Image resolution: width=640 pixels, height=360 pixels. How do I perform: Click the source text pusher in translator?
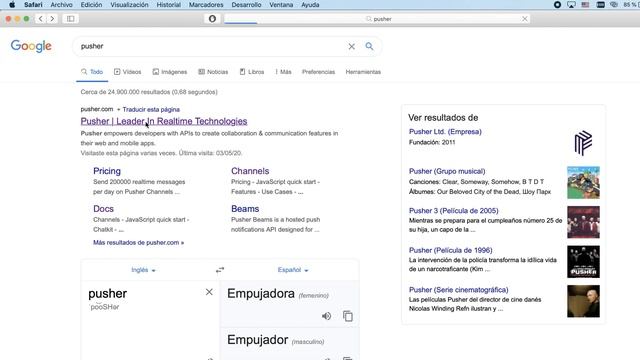click(107, 293)
